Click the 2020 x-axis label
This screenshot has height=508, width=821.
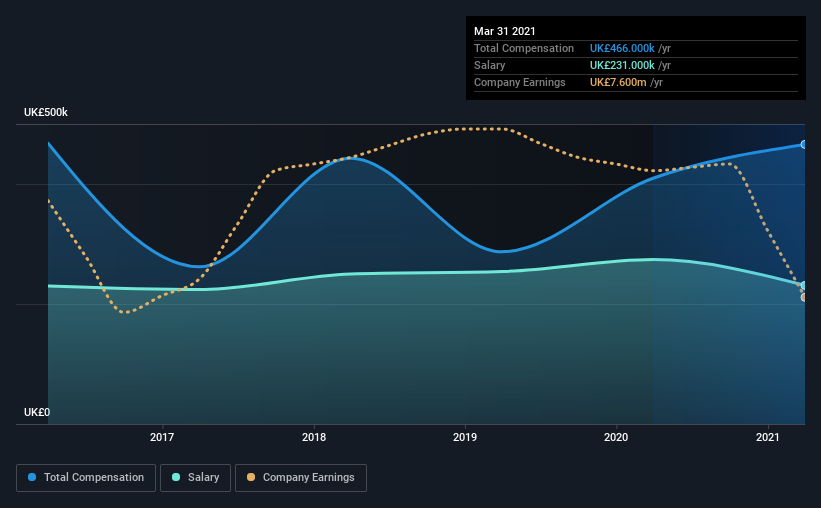616,437
